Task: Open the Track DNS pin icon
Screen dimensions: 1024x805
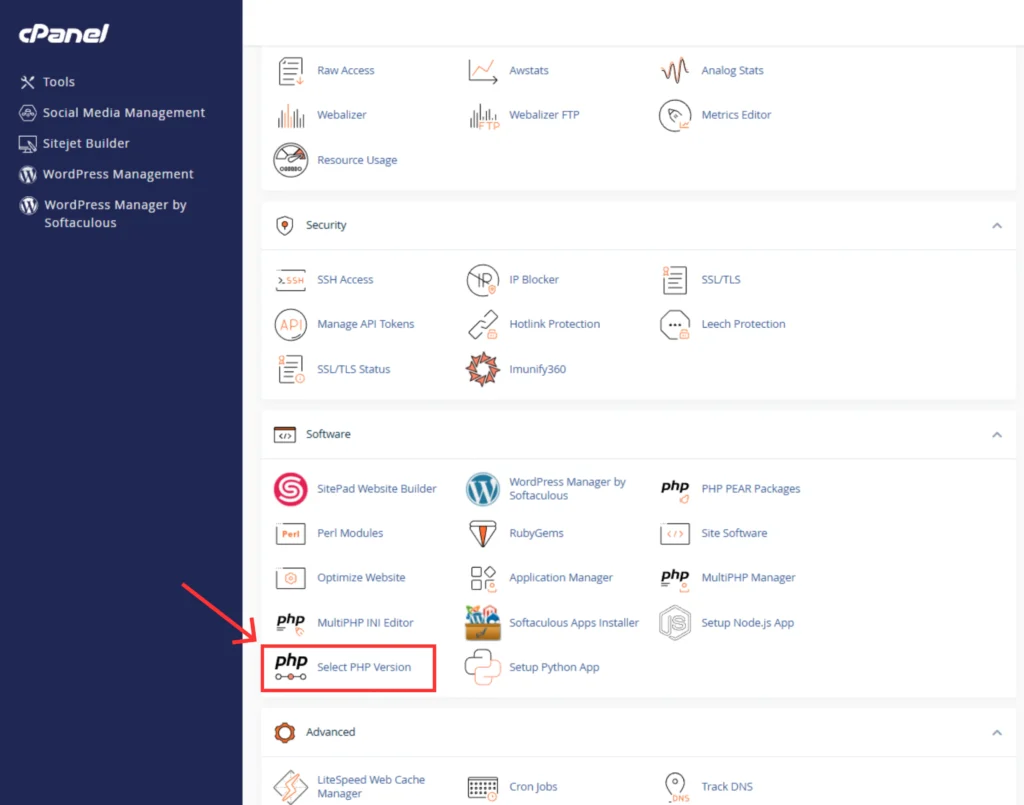Action: tap(675, 787)
